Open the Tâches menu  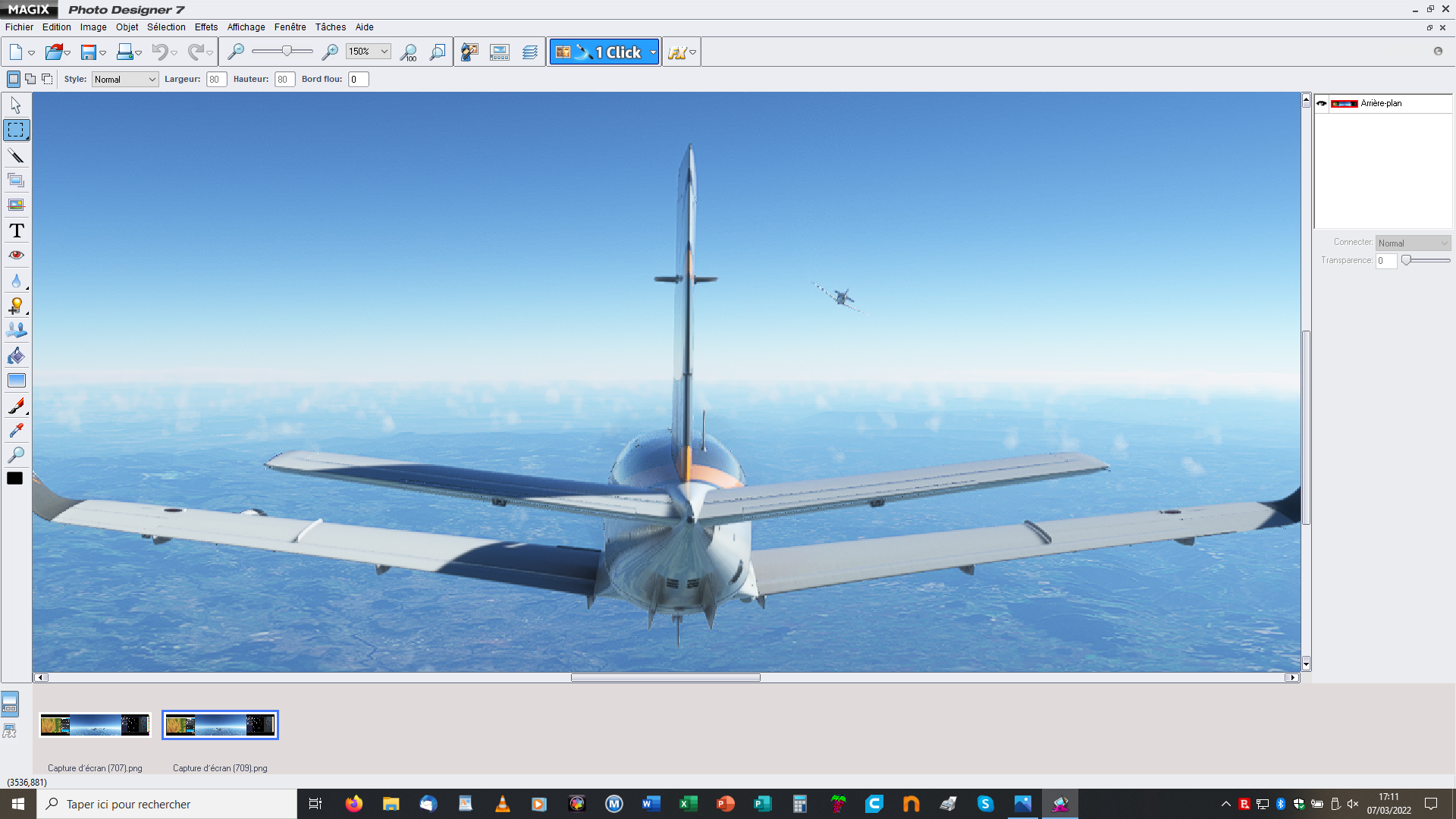[x=331, y=27]
